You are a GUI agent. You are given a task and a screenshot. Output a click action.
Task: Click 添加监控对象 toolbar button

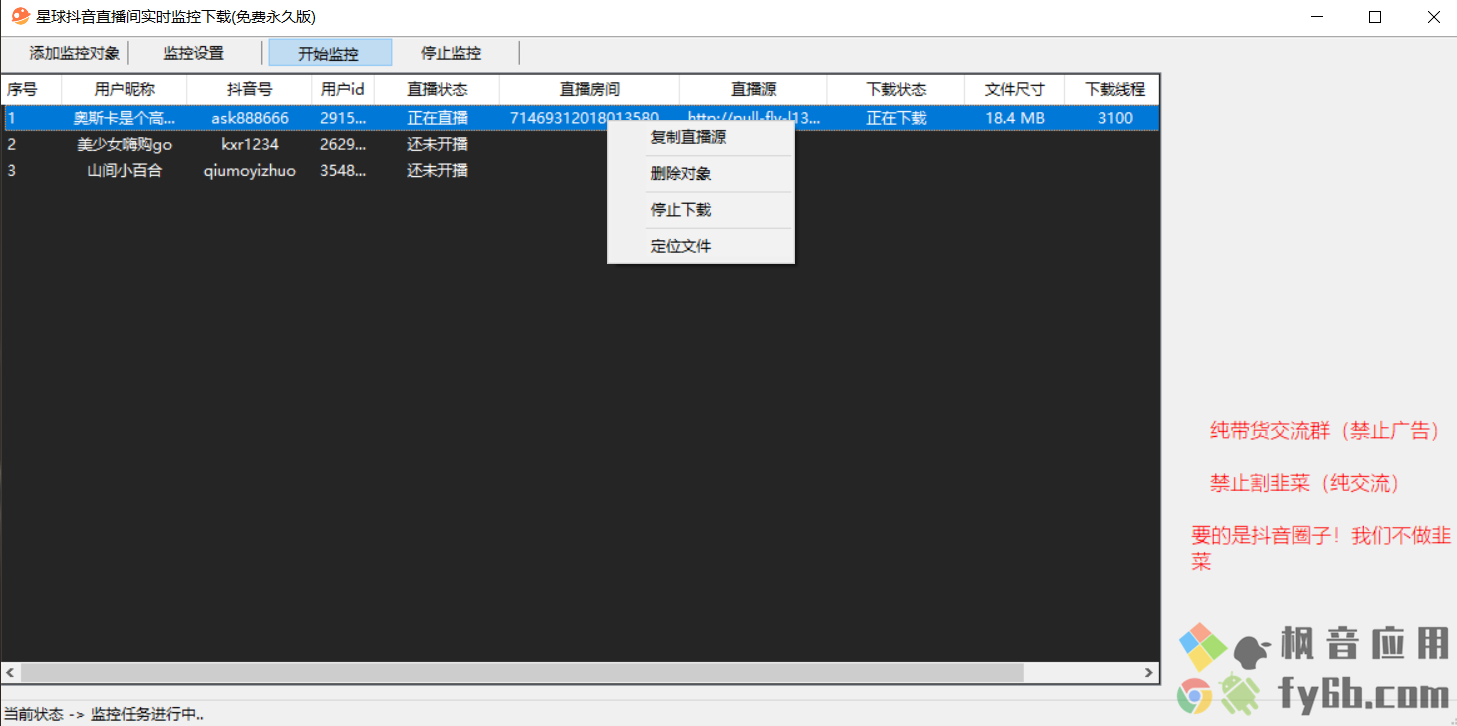[75, 53]
